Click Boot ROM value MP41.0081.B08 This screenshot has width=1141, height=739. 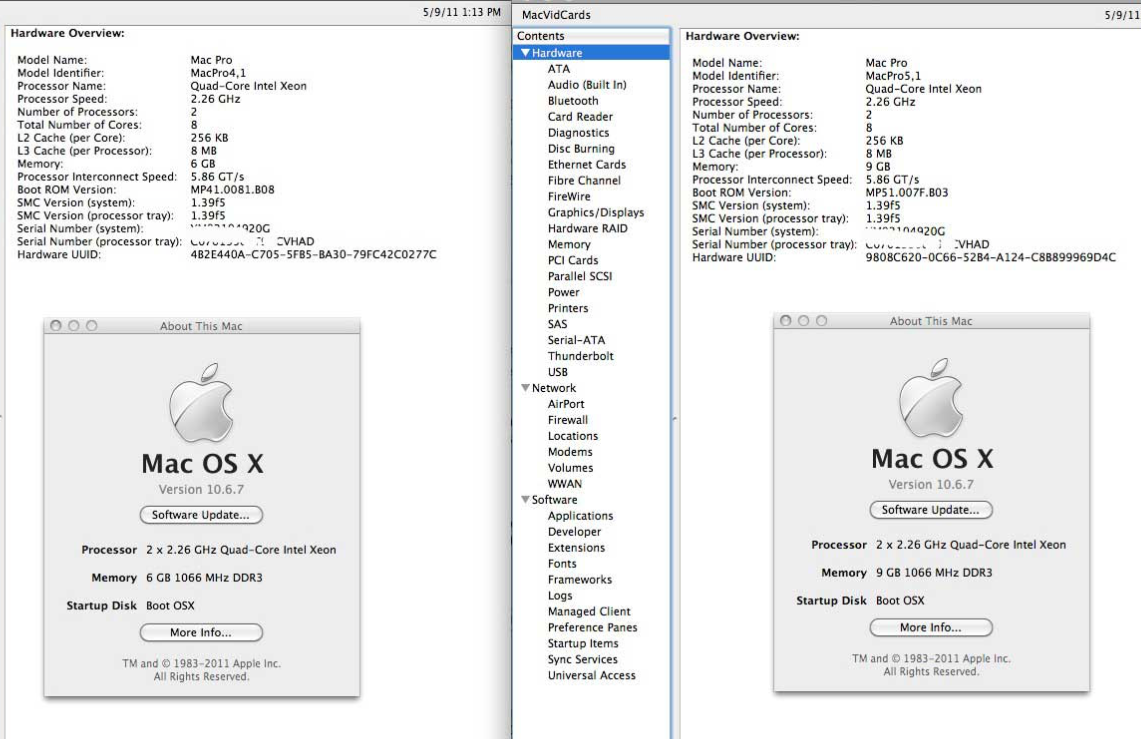pos(232,190)
